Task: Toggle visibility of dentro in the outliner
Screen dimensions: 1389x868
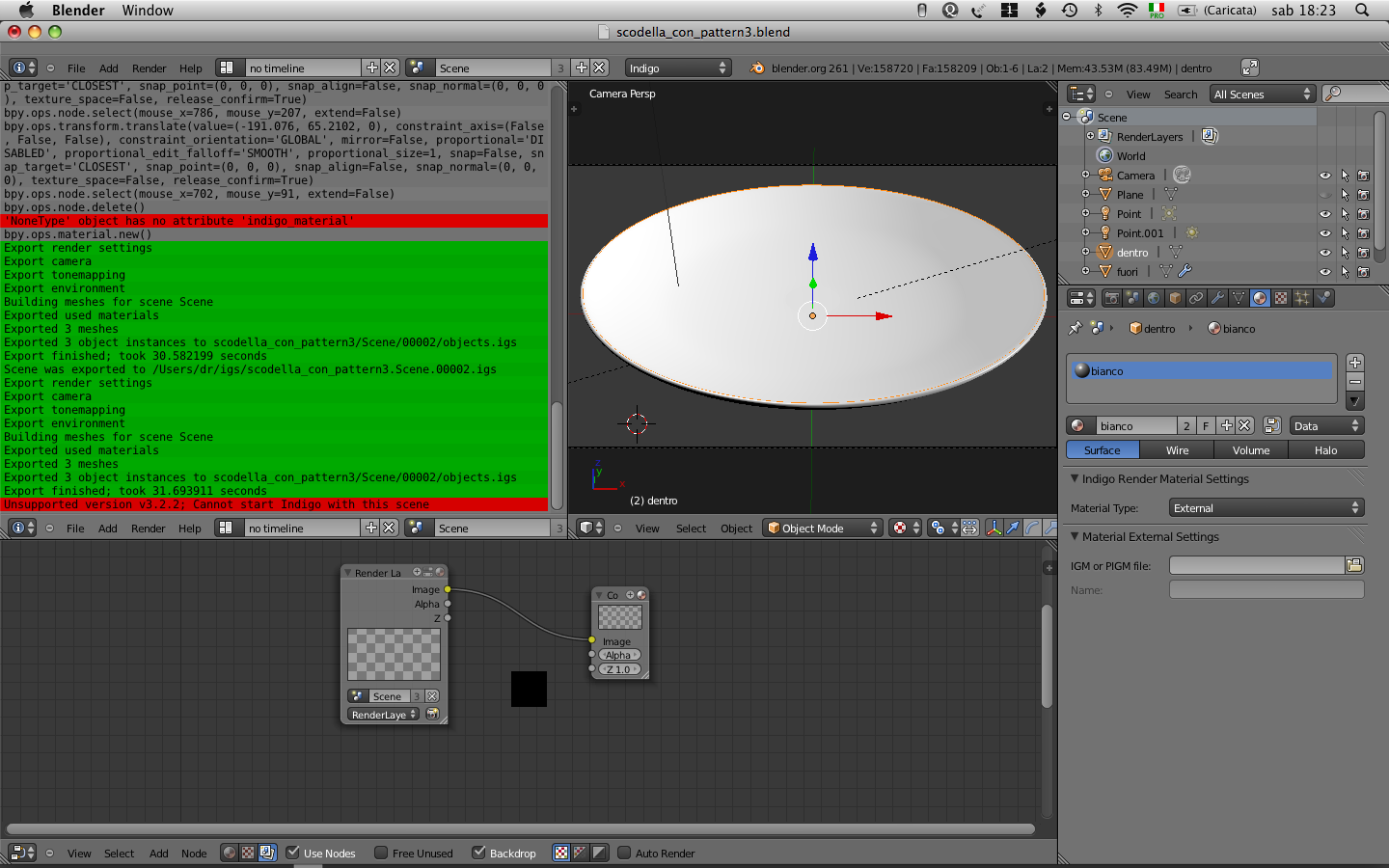Action: [1325, 253]
